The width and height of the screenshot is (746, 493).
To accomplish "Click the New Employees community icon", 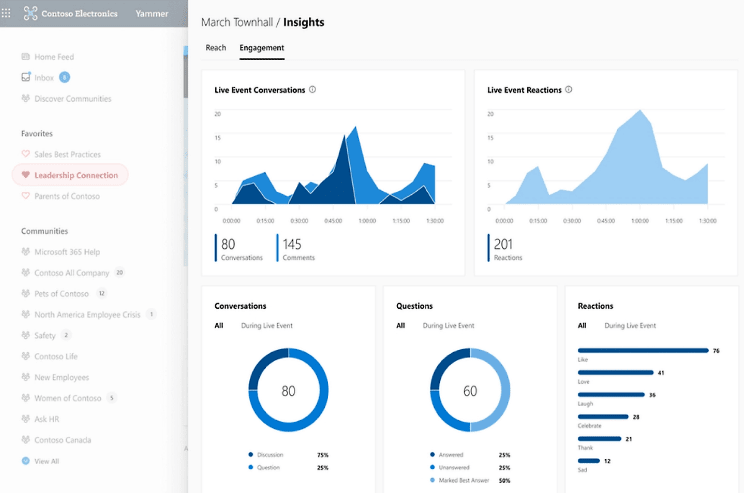I will (26, 377).
